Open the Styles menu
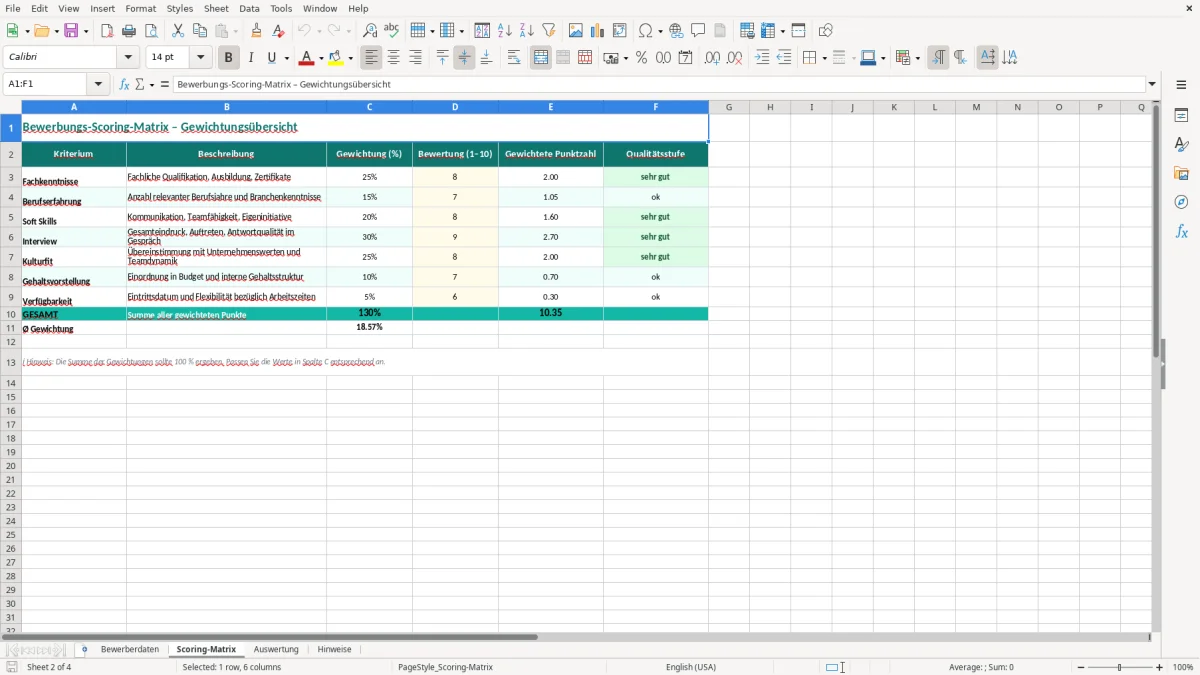The height and width of the screenshot is (675, 1200). [x=180, y=8]
